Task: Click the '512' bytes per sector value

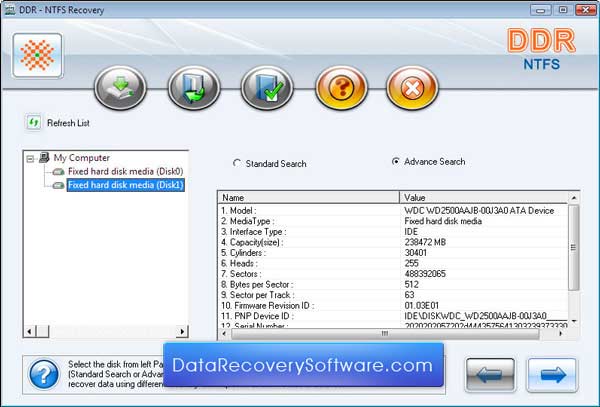Action: (x=411, y=285)
